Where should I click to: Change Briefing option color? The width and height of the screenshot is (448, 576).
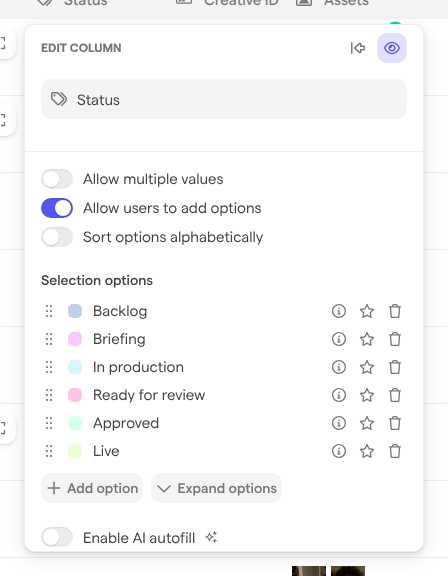75,339
